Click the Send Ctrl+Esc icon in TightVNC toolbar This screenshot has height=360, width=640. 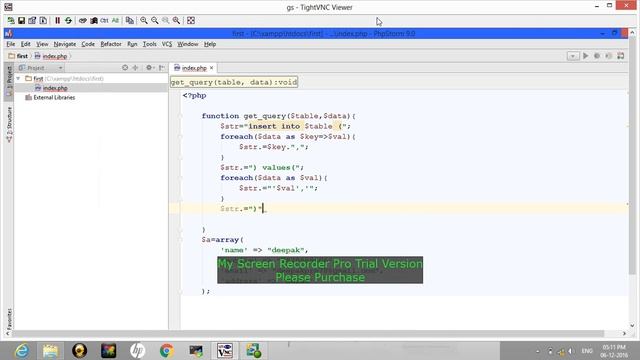tap(94, 20)
